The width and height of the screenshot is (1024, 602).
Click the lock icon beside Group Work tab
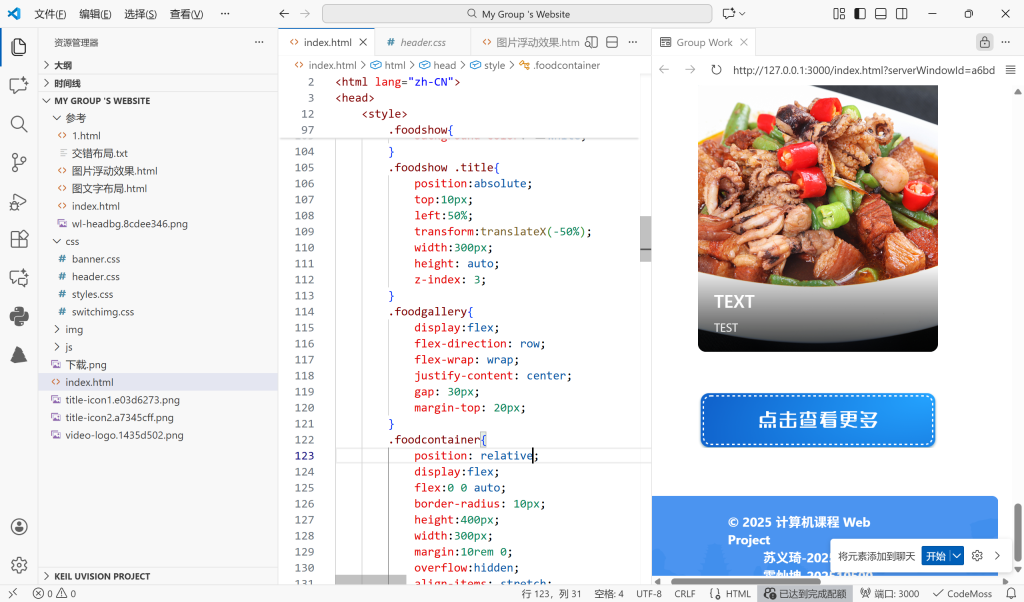coord(984,42)
